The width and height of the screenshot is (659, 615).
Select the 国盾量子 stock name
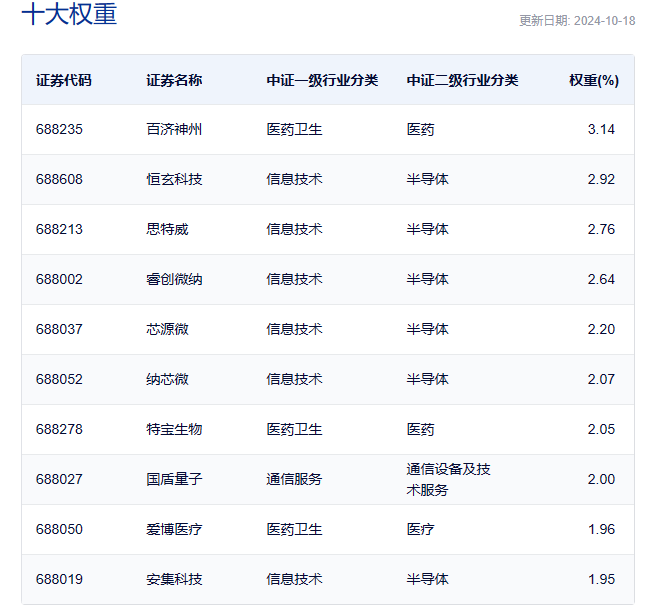pyautogui.click(x=174, y=479)
